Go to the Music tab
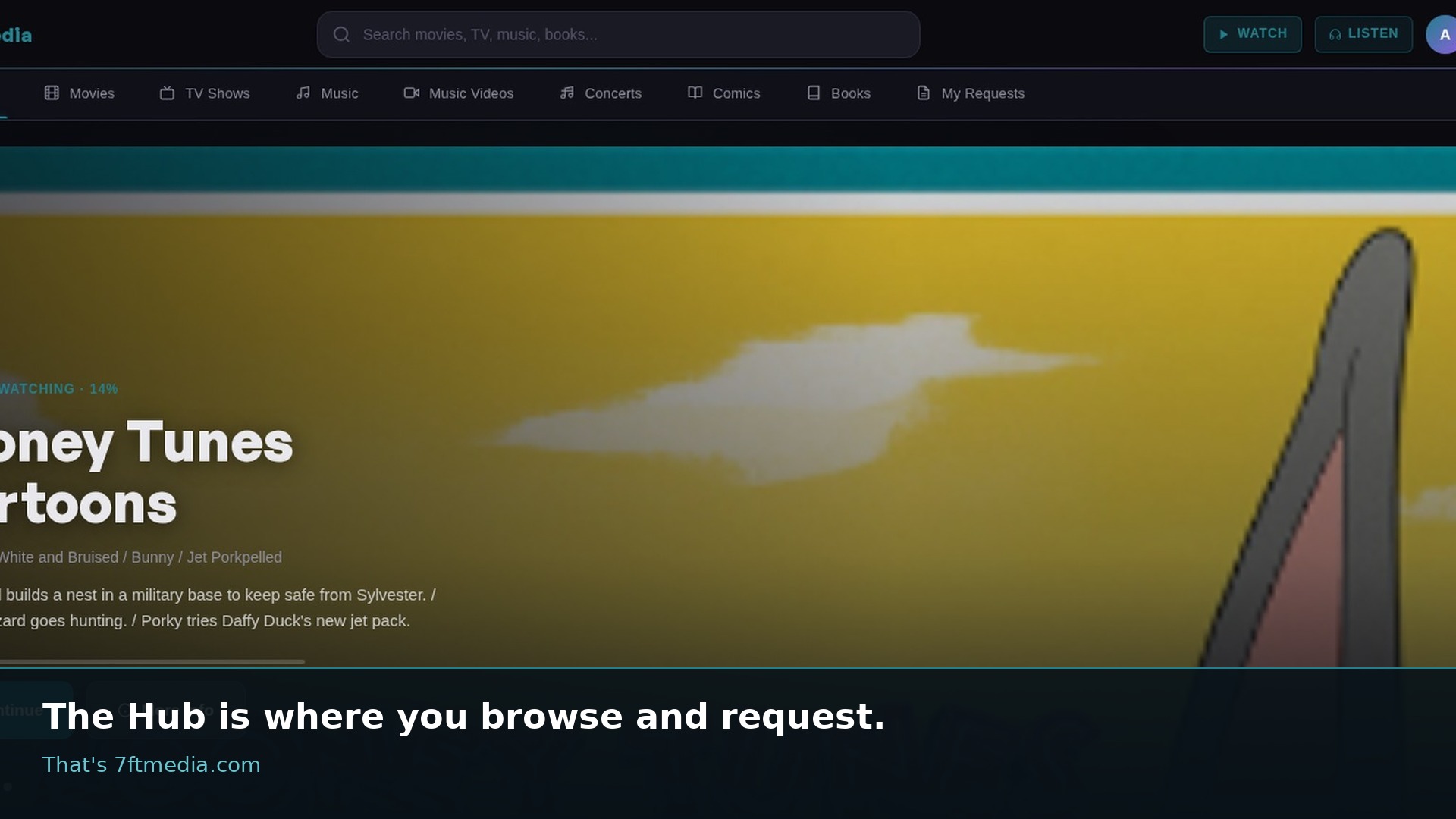 [327, 93]
